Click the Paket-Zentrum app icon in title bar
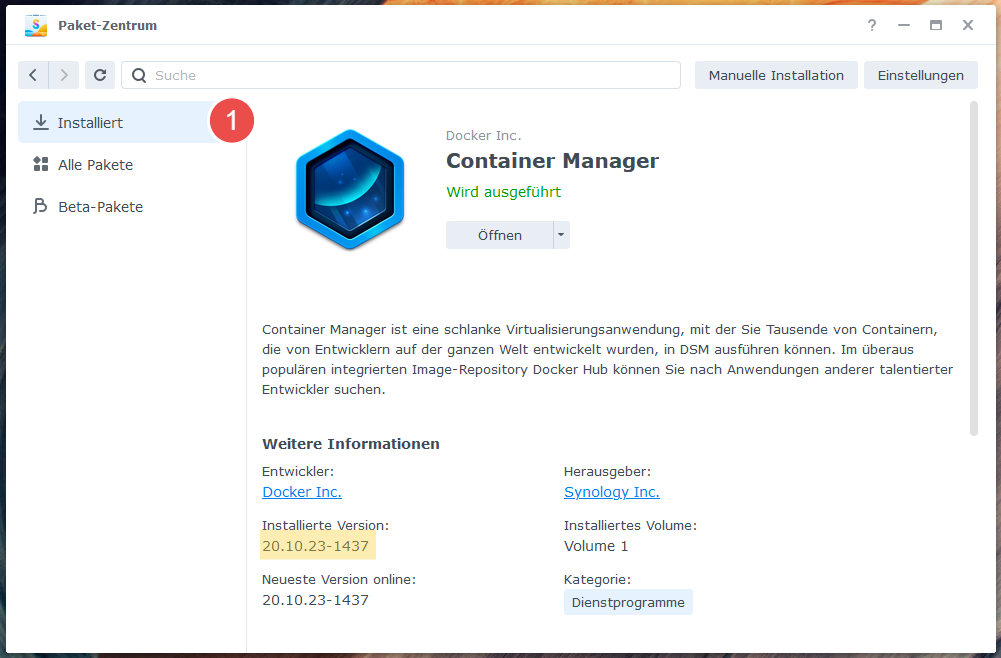 pyautogui.click(x=36, y=26)
